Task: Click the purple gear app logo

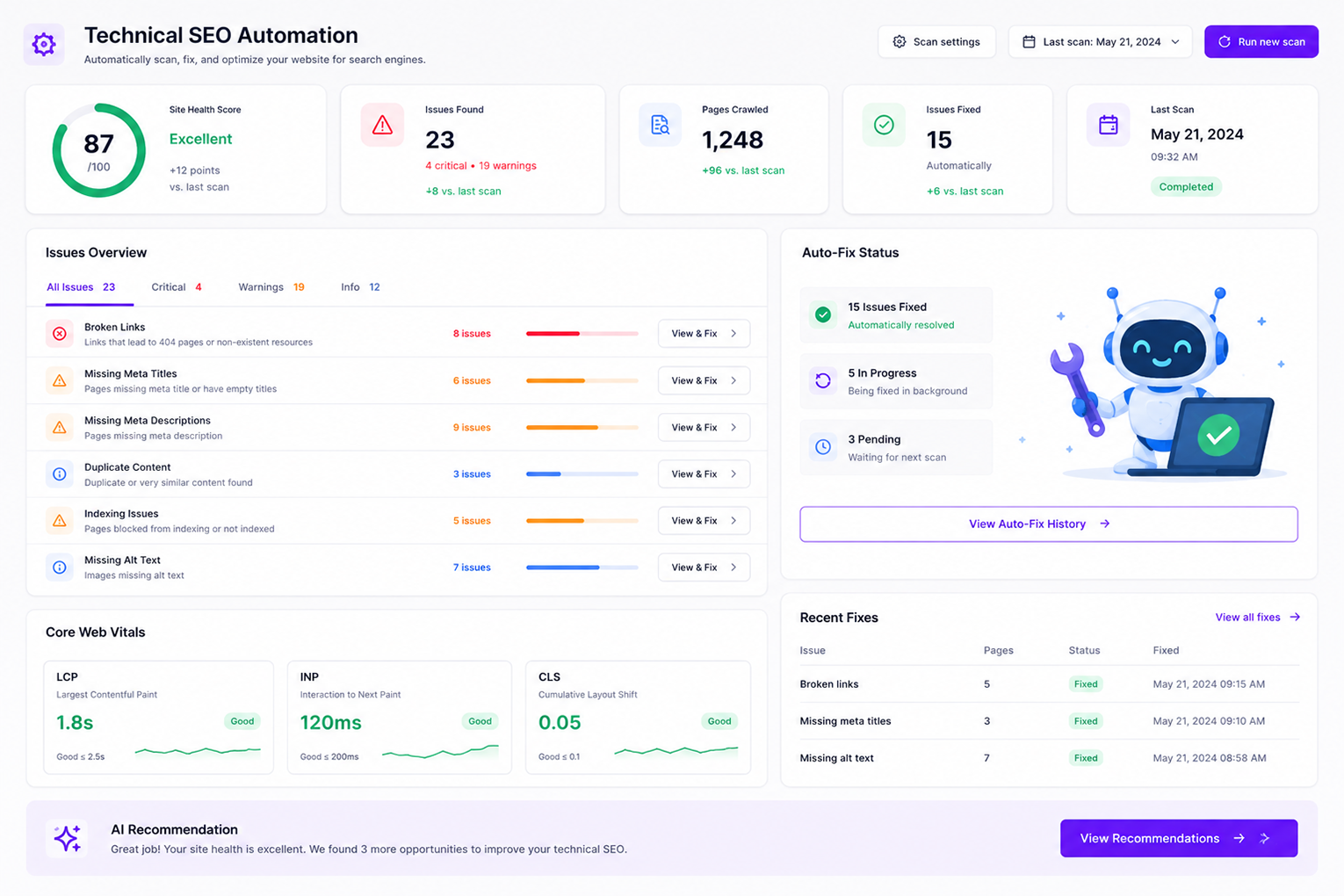Action: point(44,44)
